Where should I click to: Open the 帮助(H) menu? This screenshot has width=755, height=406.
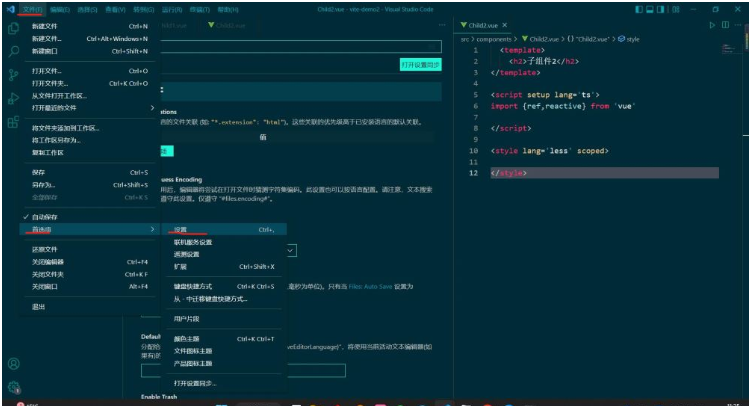tap(228, 9)
